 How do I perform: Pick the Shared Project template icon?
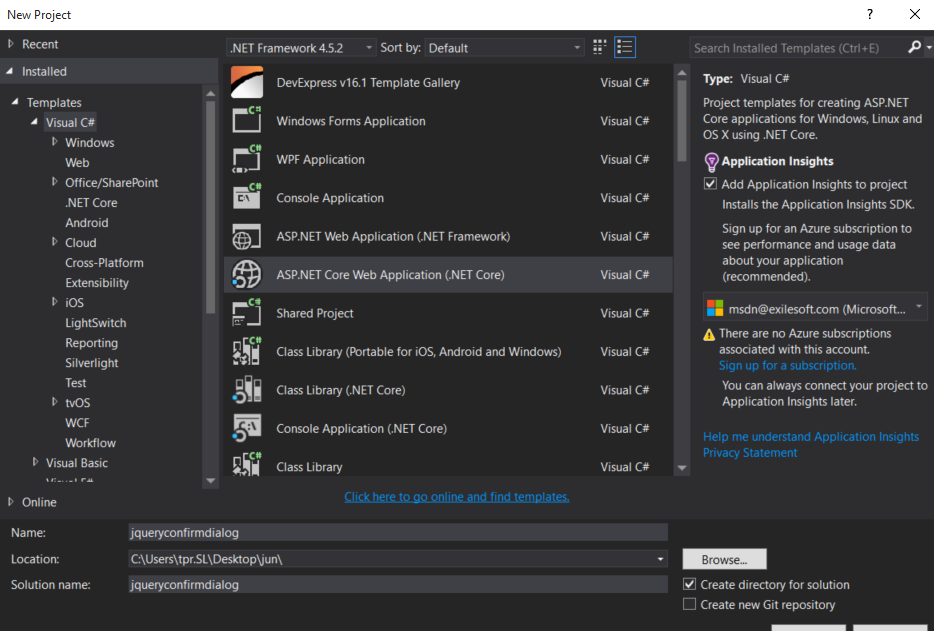pos(247,313)
